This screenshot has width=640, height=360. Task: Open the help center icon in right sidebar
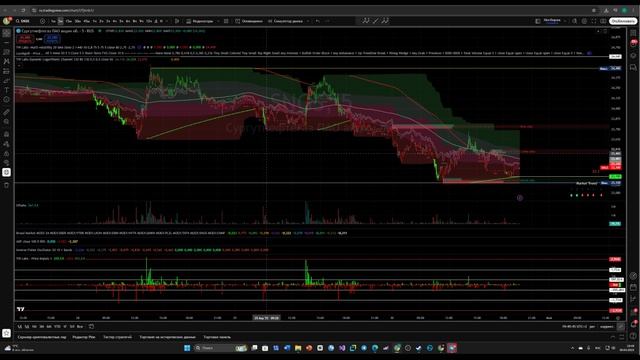pyautogui.click(x=633, y=336)
